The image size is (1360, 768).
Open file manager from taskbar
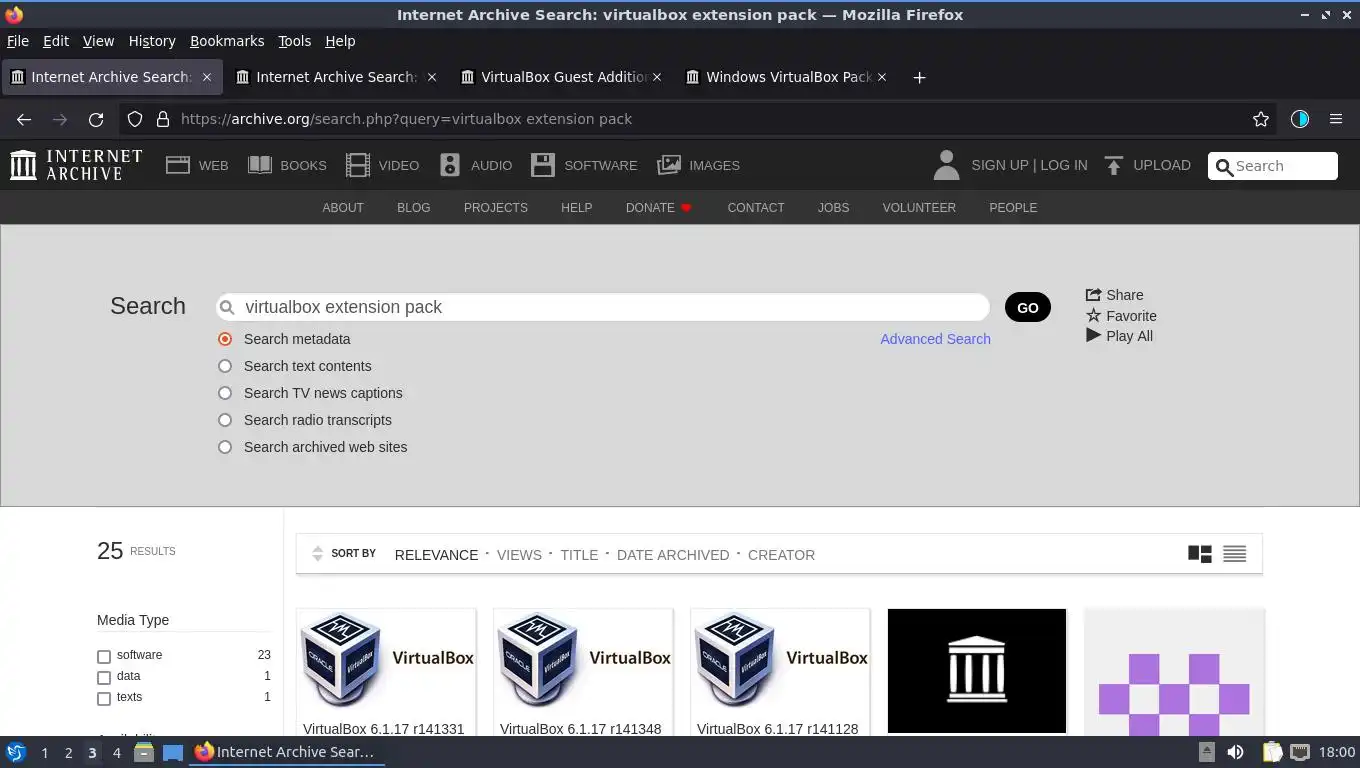pos(144,752)
